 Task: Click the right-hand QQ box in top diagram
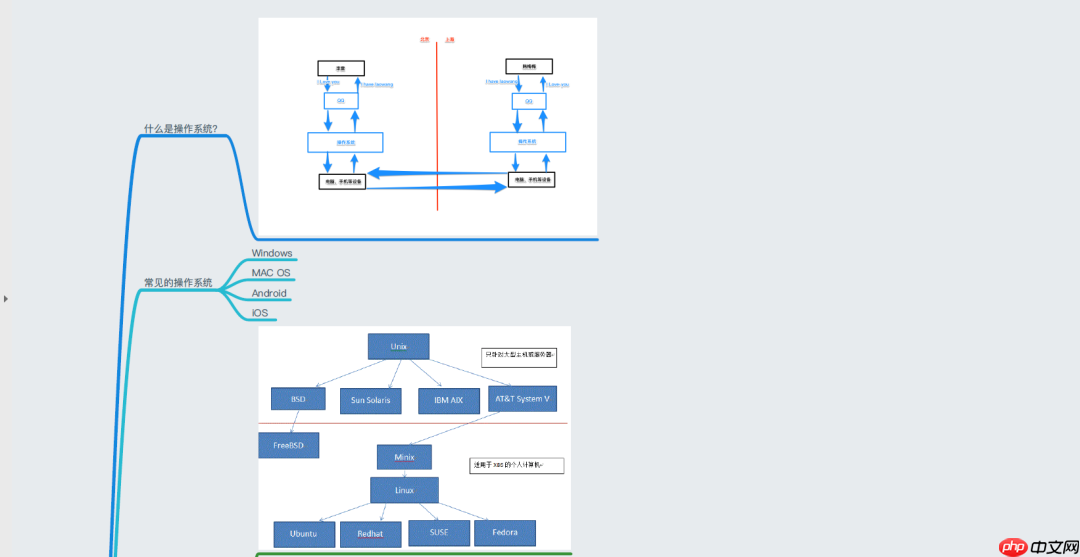tap(529, 101)
